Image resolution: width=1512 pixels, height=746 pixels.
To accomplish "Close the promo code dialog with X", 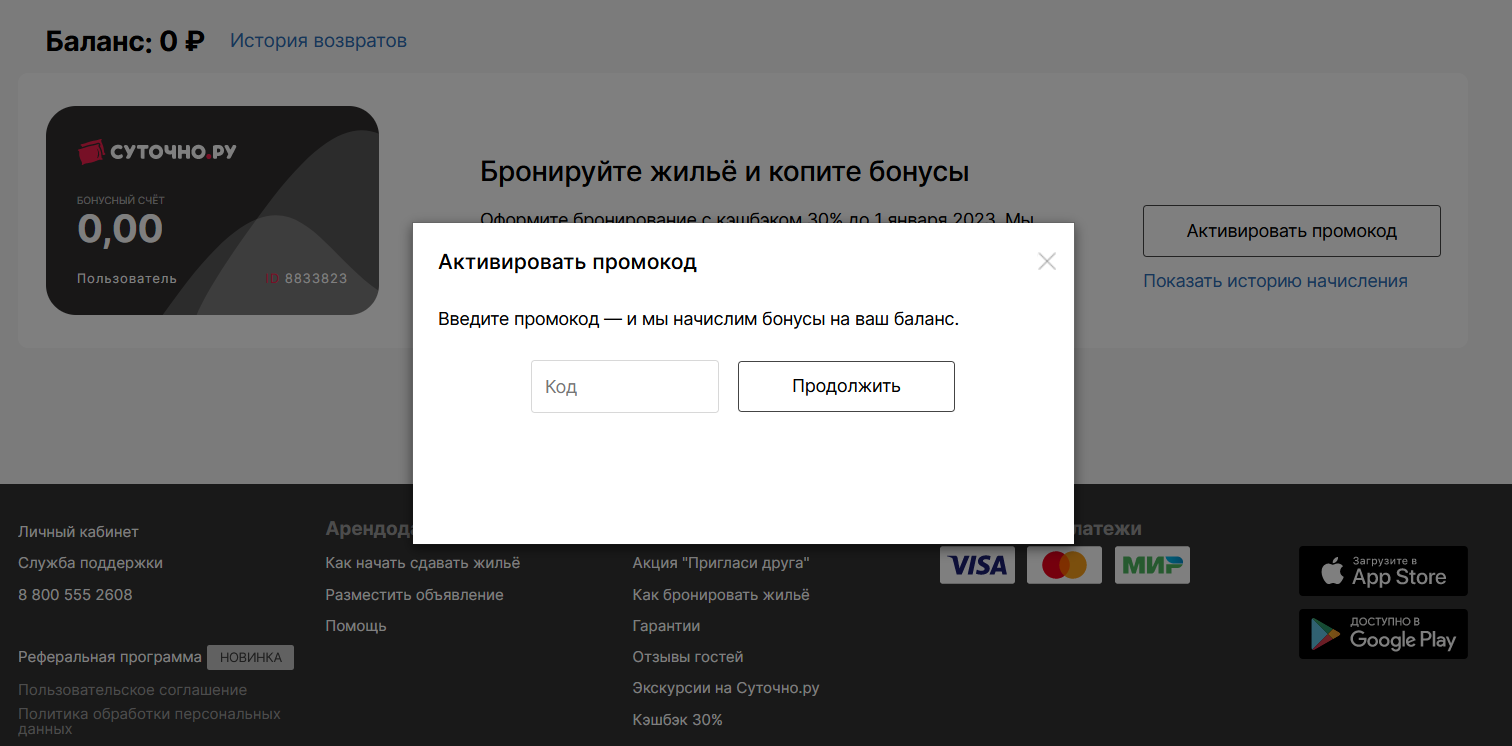I will tap(1047, 262).
